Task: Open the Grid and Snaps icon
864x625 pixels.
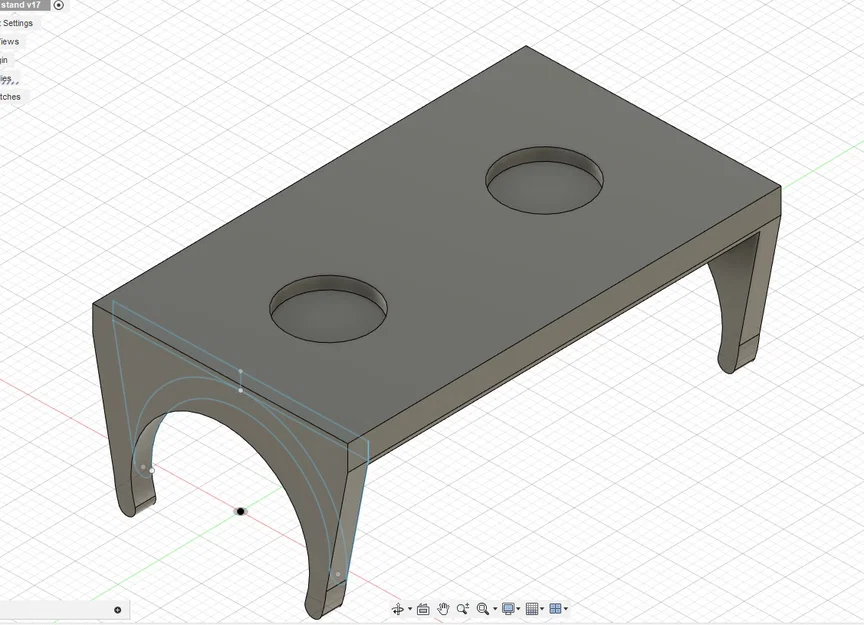Action: pos(532,609)
